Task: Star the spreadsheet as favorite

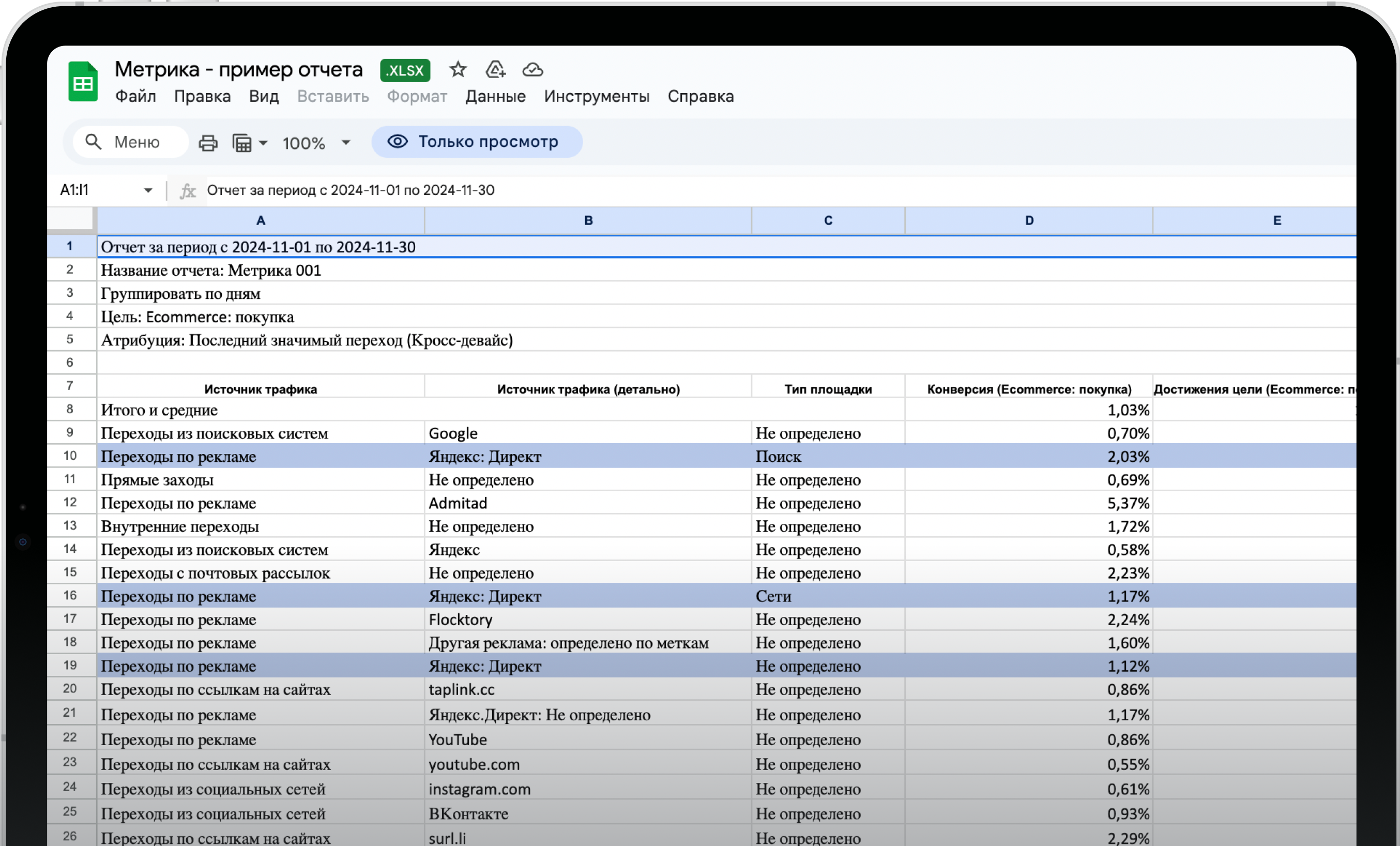Action: click(458, 69)
